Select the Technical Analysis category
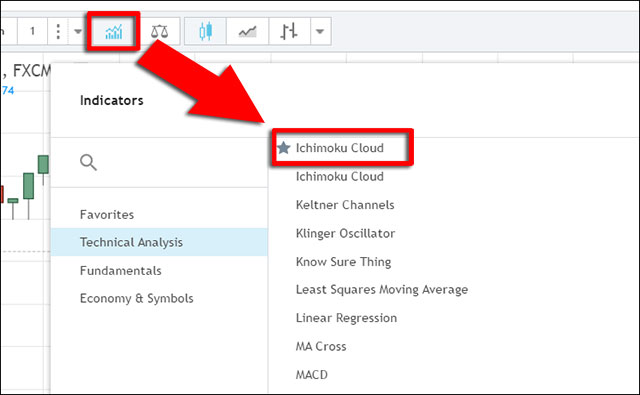The width and height of the screenshot is (640, 395). [159, 242]
